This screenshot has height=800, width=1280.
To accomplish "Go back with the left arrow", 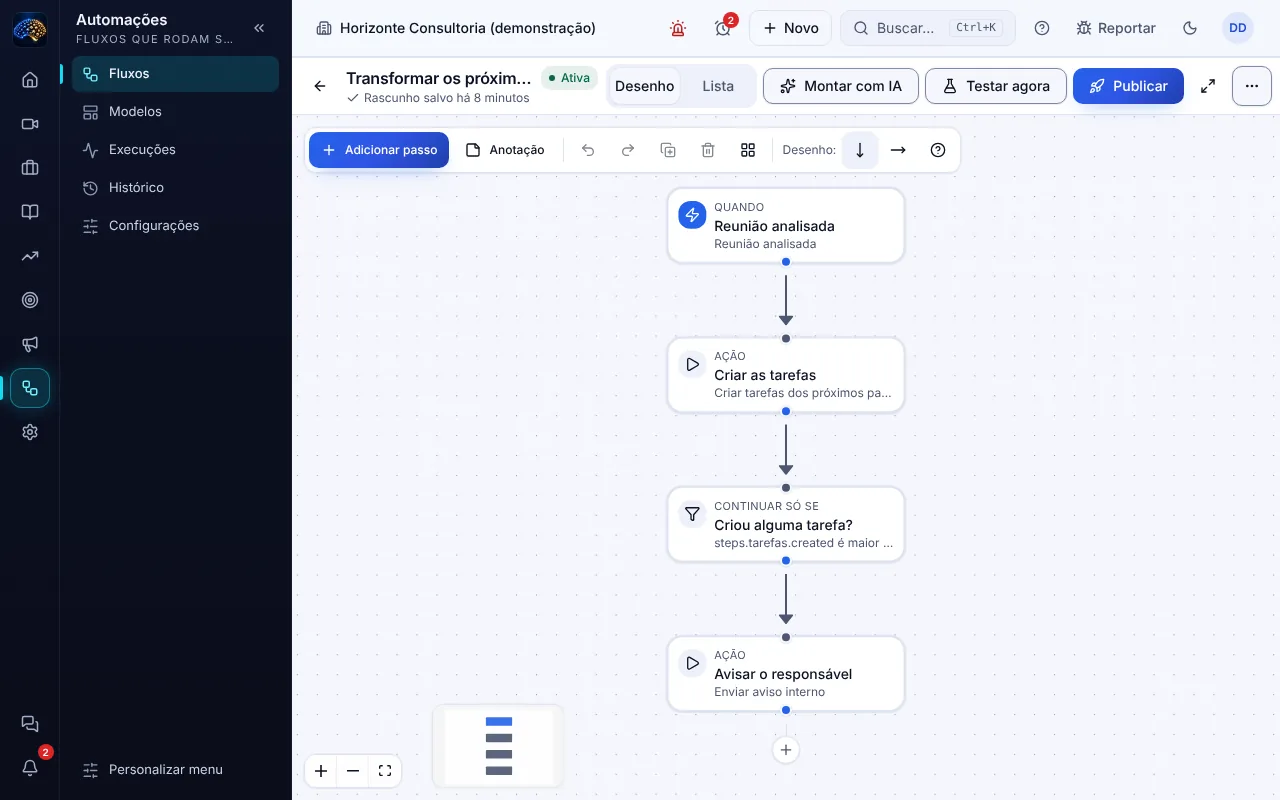I will coord(320,86).
